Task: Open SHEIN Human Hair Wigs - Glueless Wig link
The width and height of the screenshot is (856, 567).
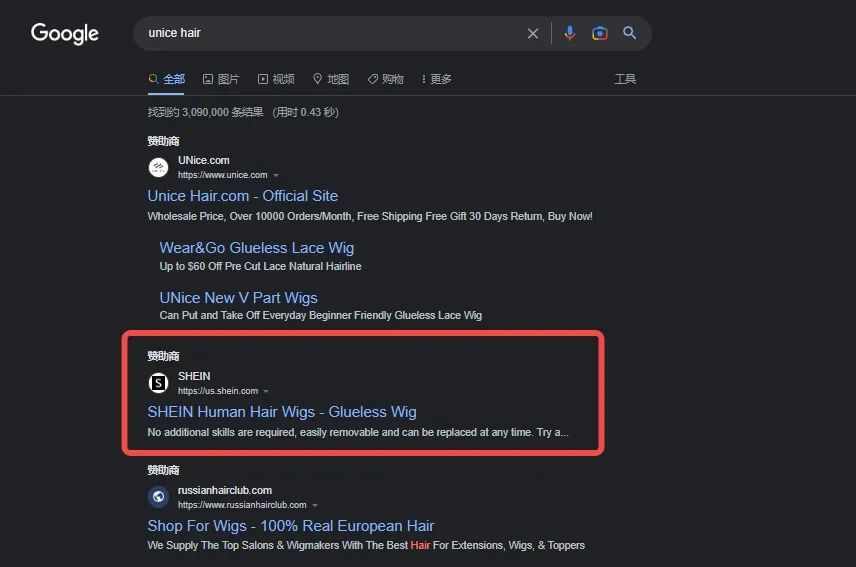Action: tap(282, 412)
